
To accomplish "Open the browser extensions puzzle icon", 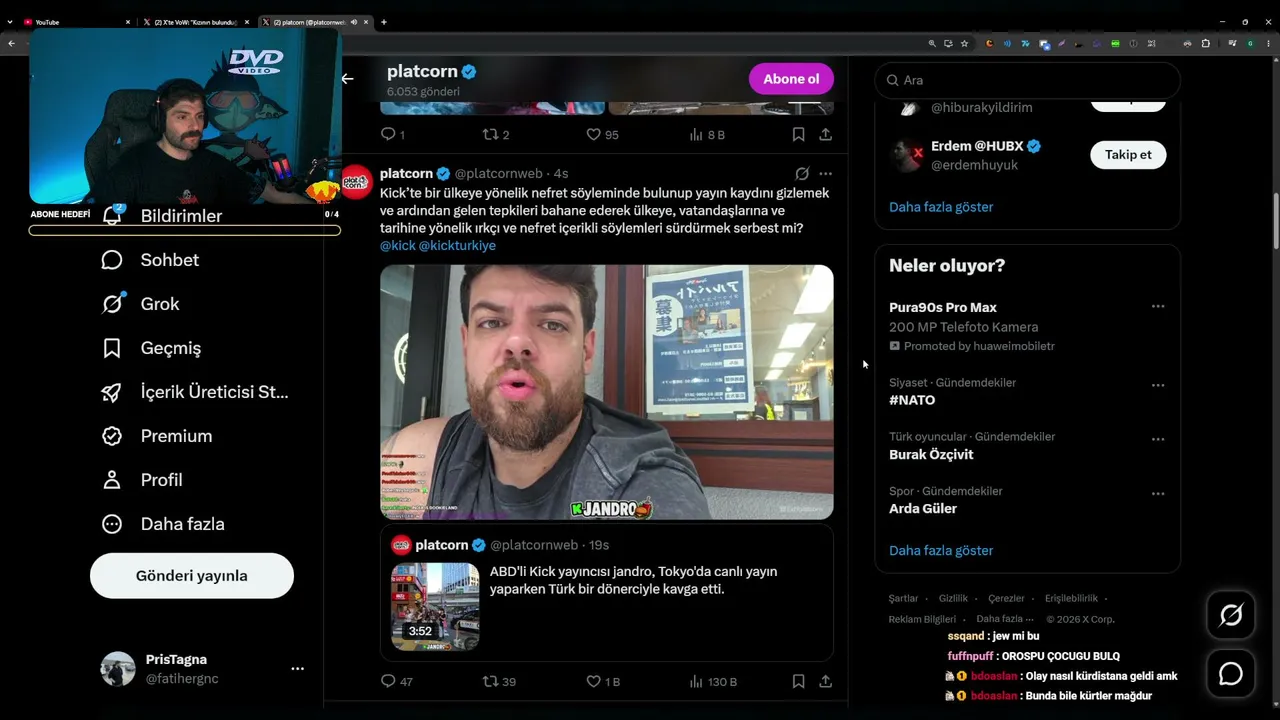I will (x=1205, y=44).
